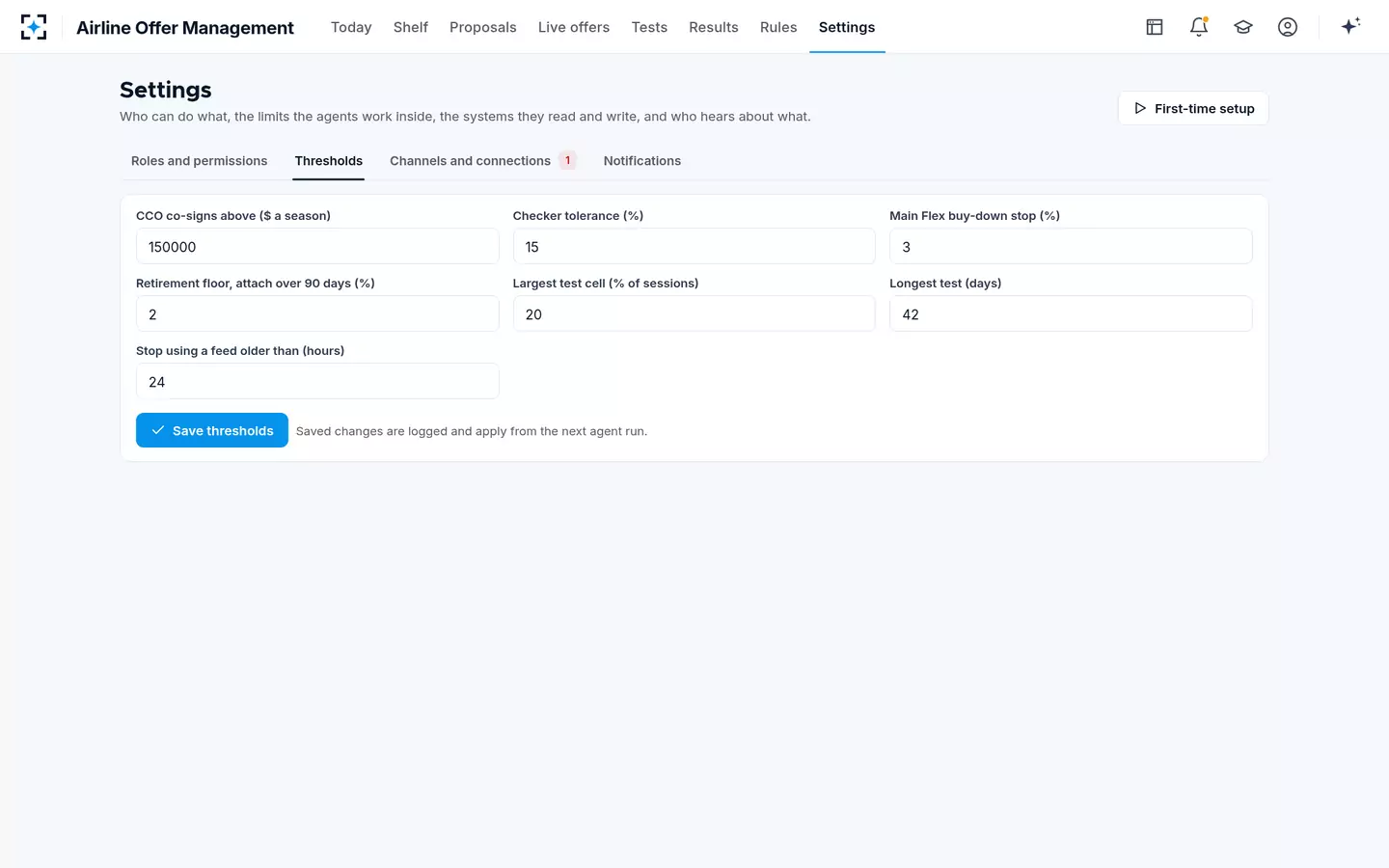
Task: Click the Airline Offer Management title
Action: pos(185,27)
